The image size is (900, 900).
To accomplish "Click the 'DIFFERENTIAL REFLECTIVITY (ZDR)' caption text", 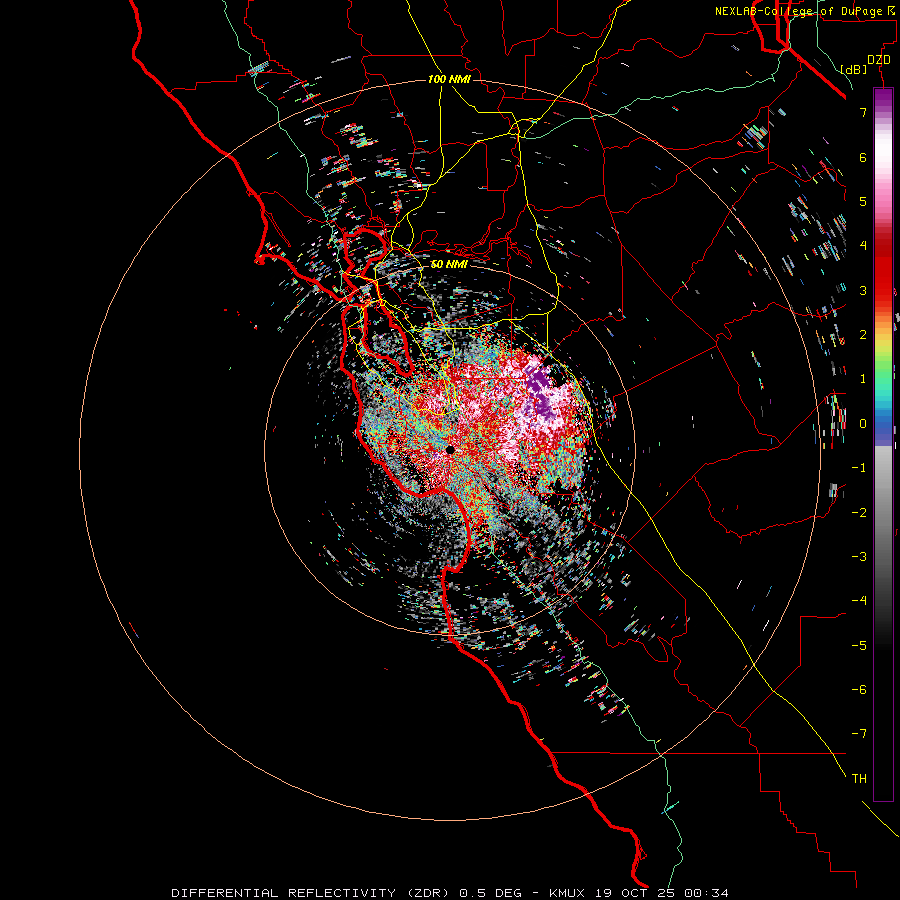I will coord(310,893).
